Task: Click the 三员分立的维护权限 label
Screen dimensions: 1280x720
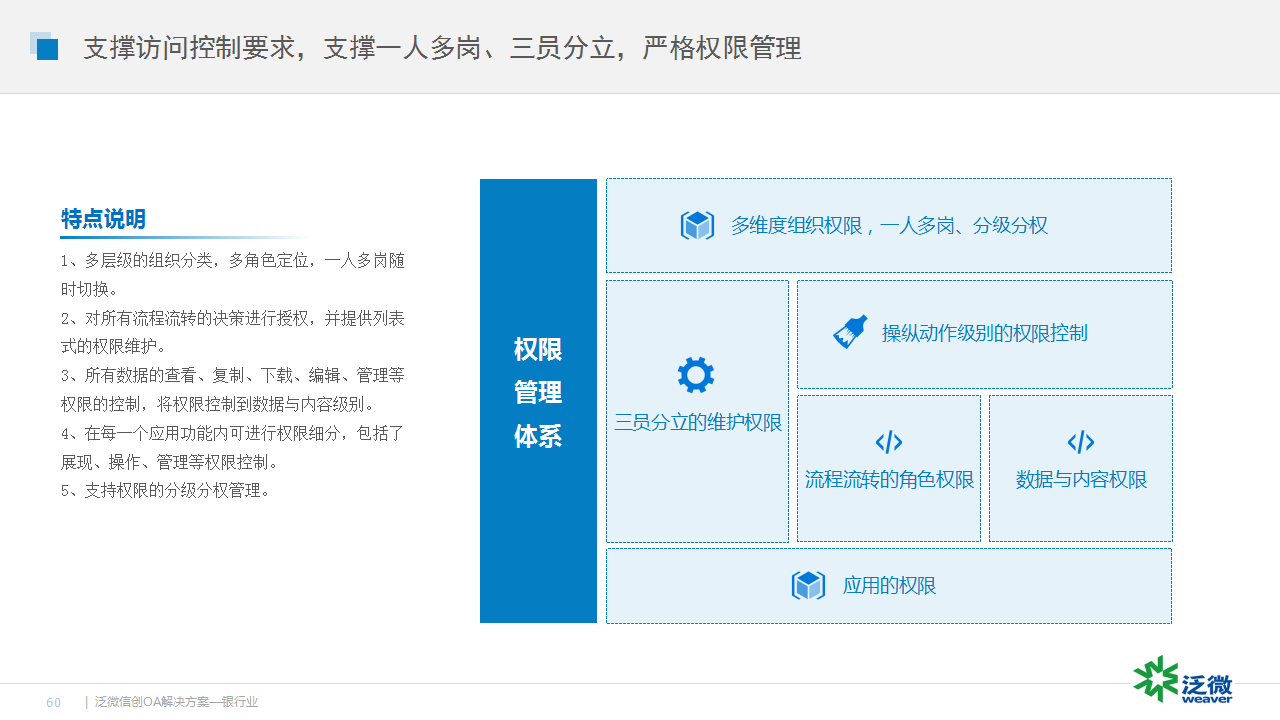Action: (698, 423)
